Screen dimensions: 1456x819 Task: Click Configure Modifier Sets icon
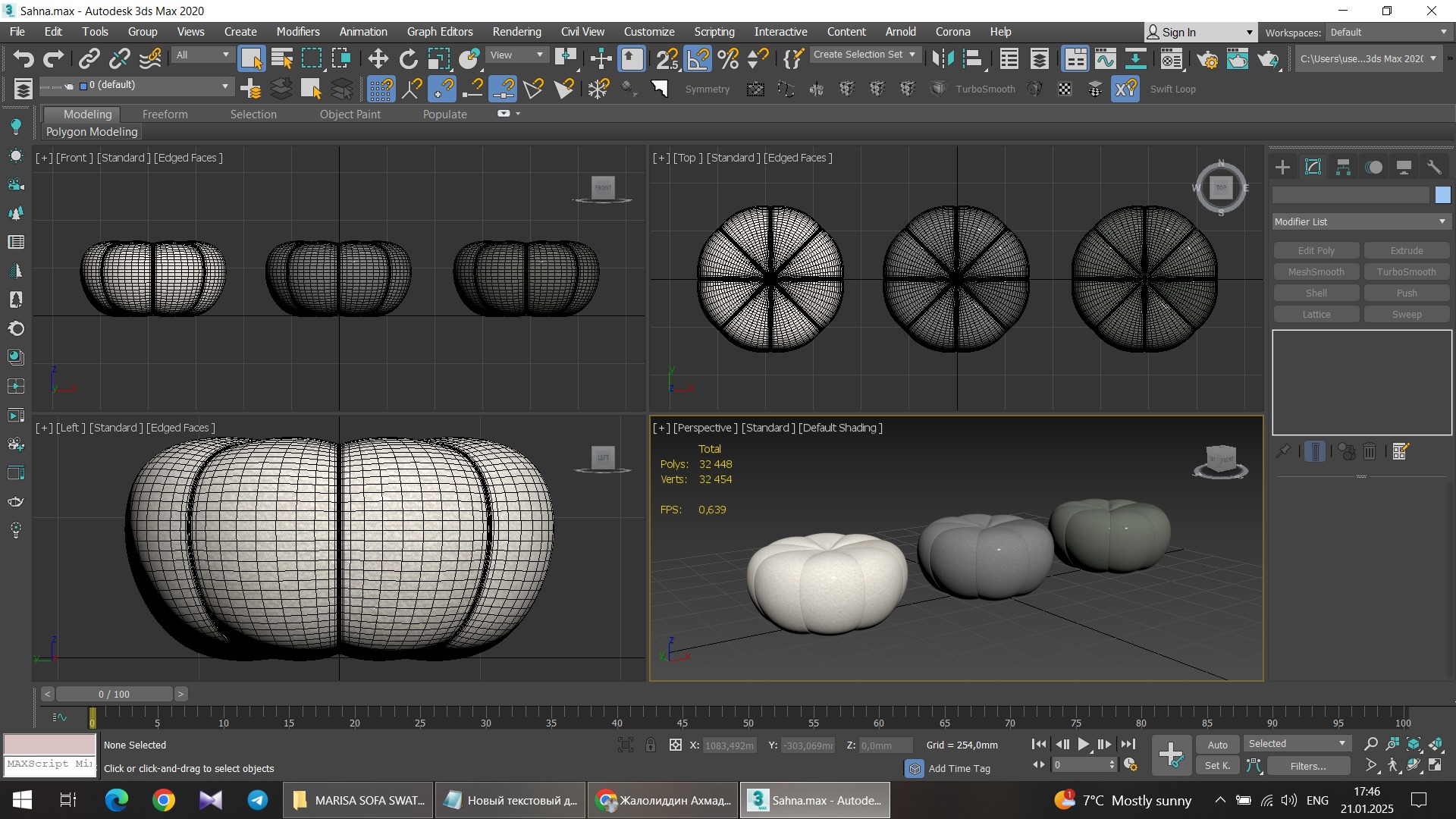pyautogui.click(x=1401, y=451)
